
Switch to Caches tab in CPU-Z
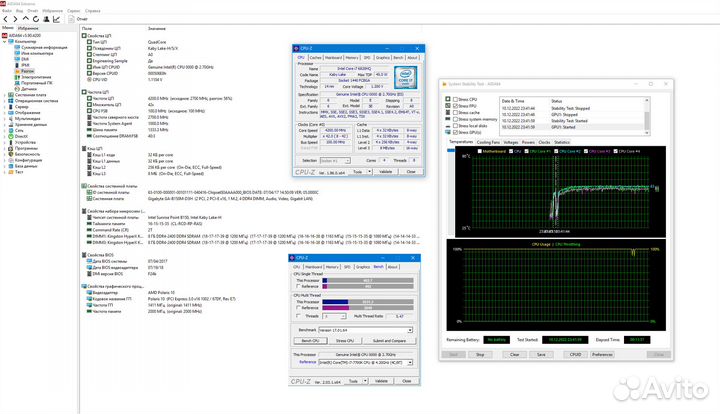pos(315,58)
